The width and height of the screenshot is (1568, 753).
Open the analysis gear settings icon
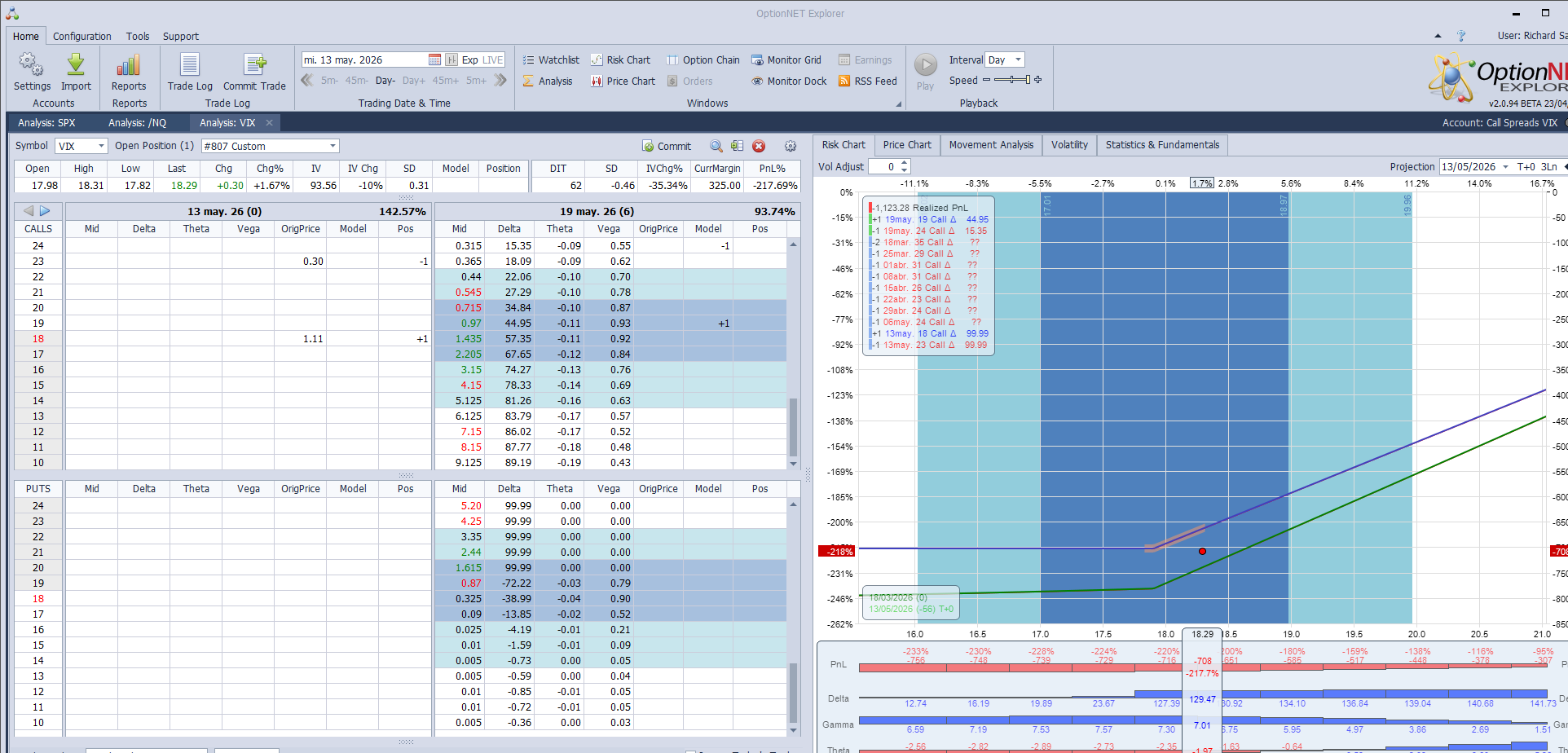coord(791,146)
